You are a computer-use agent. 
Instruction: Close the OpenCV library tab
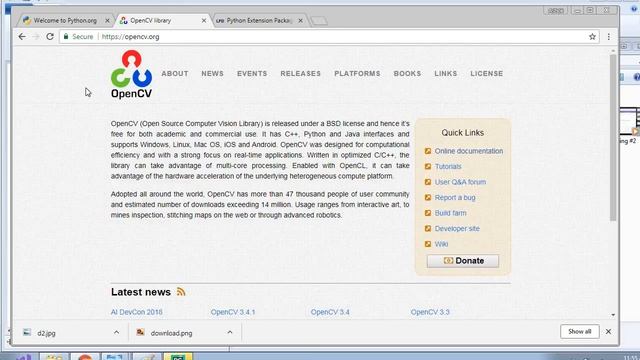[204, 20]
